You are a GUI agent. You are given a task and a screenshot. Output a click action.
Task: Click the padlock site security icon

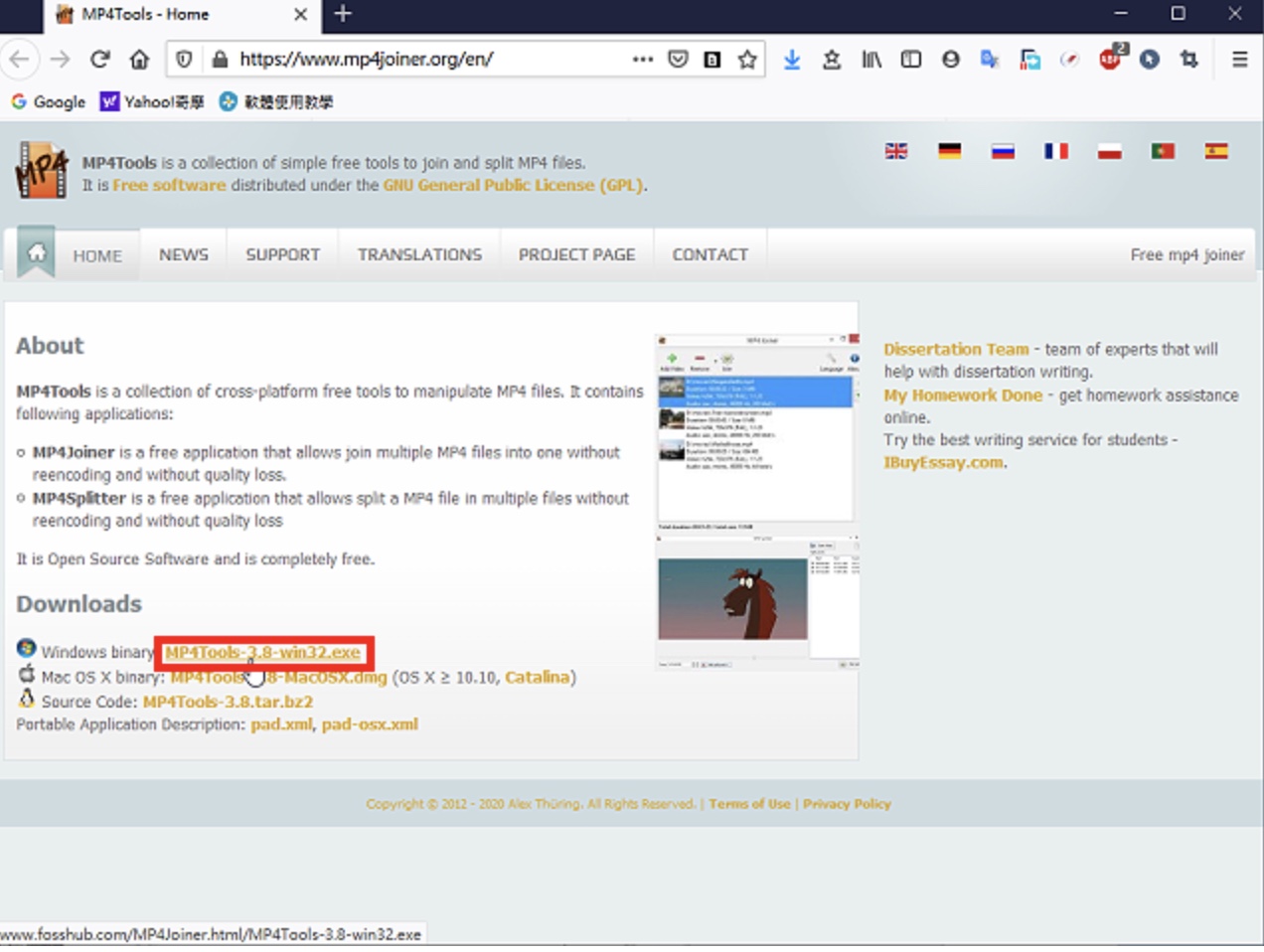click(x=220, y=60)
